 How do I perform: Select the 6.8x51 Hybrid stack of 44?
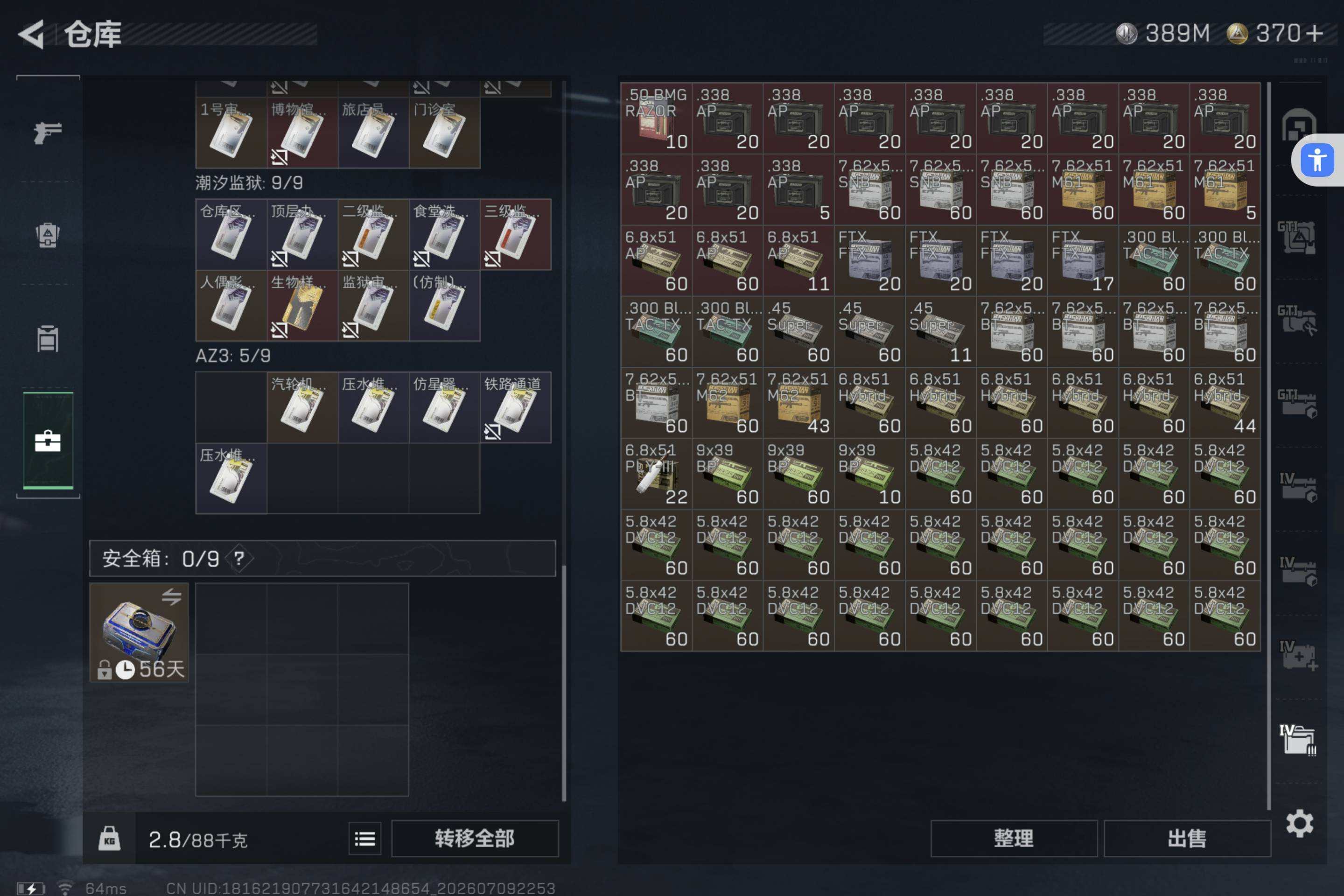1225,403
